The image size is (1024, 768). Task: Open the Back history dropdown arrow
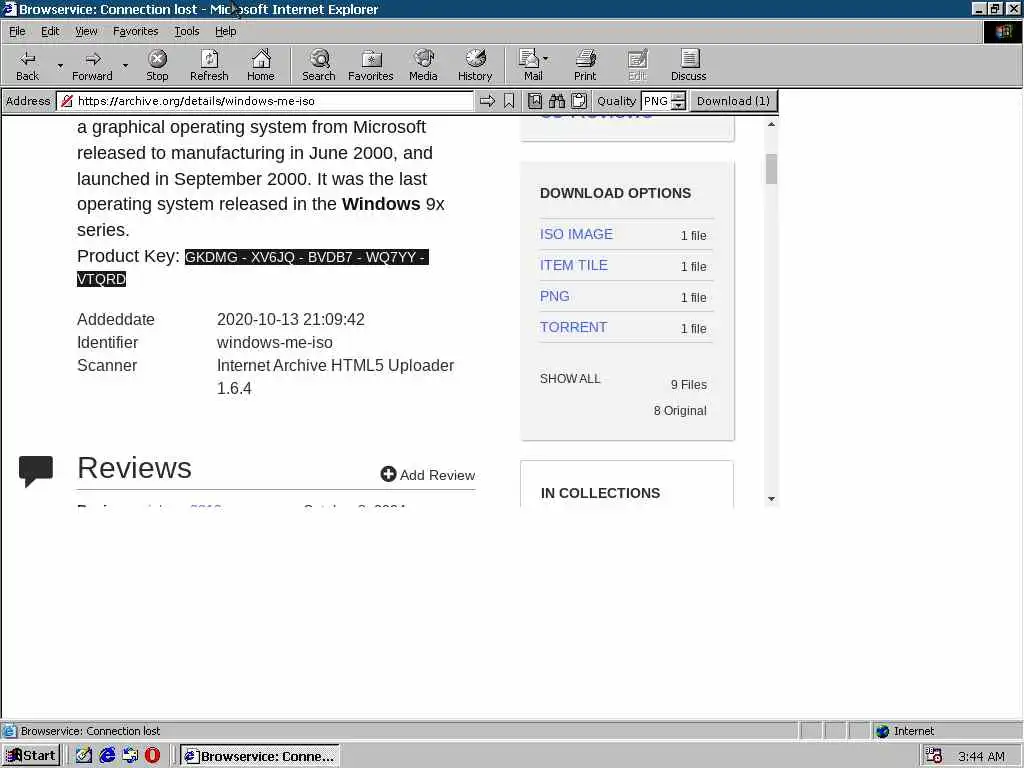[x=60, y=65]
